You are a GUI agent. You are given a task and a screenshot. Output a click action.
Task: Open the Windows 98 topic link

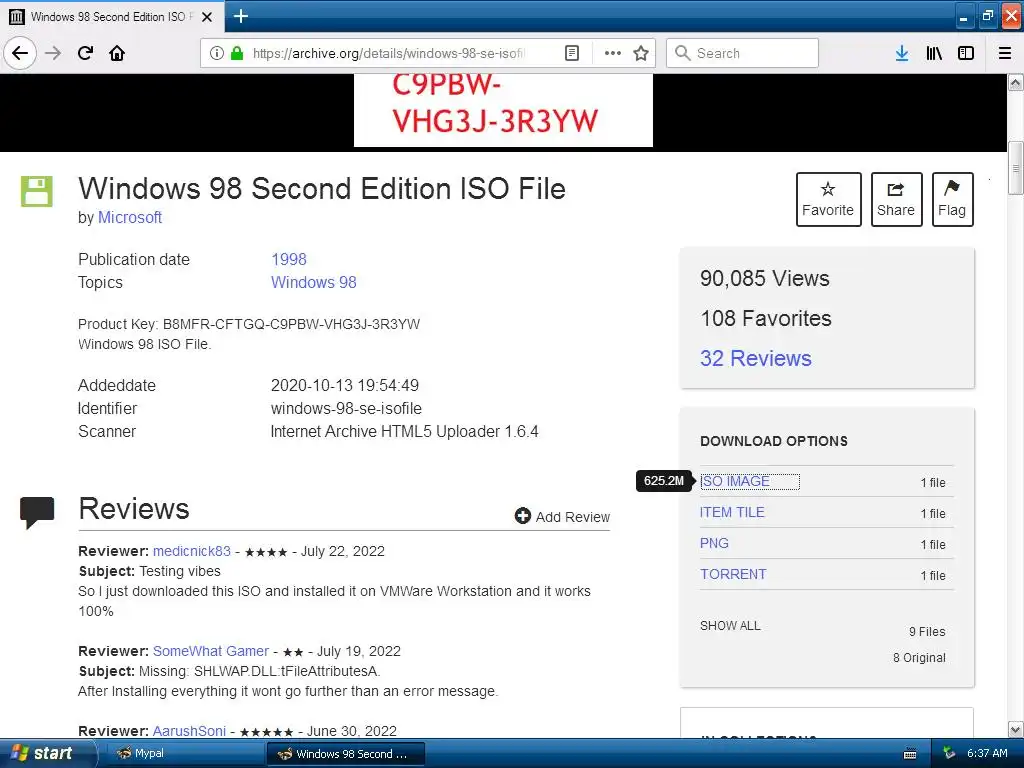coord(313,282)
